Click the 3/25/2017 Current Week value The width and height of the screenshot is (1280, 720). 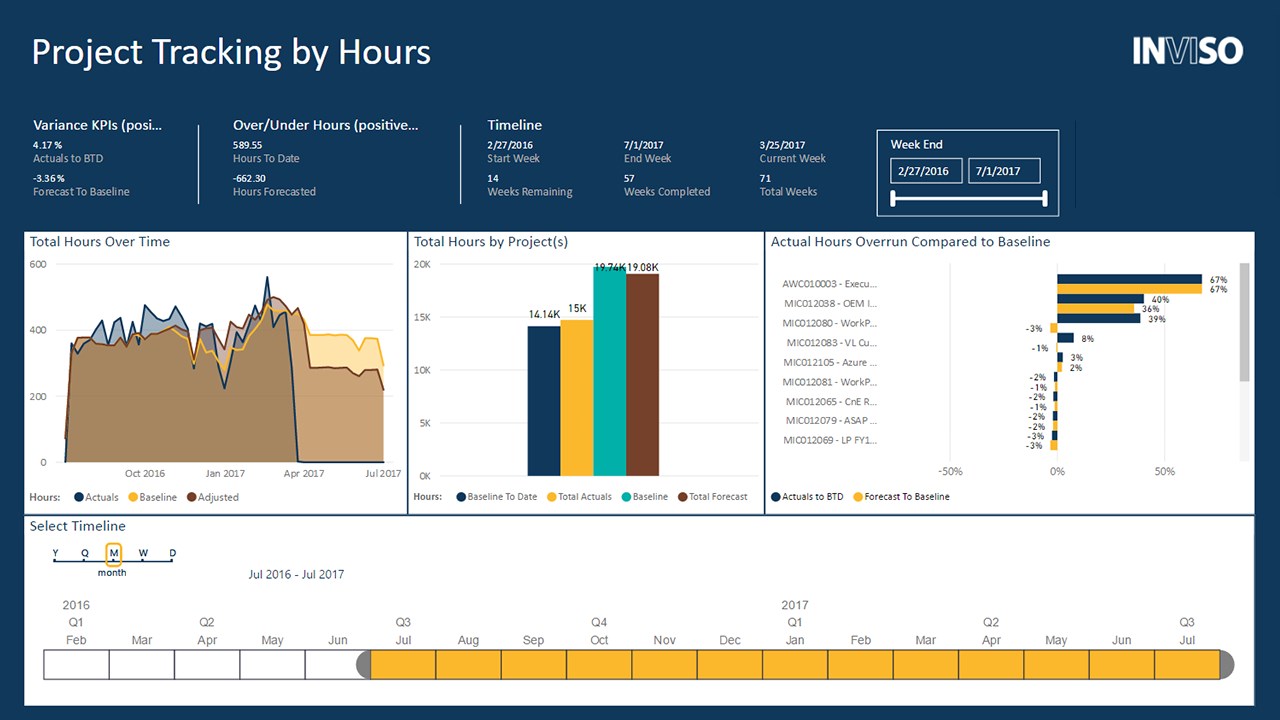pyautogui.click(x=782, y=145)
